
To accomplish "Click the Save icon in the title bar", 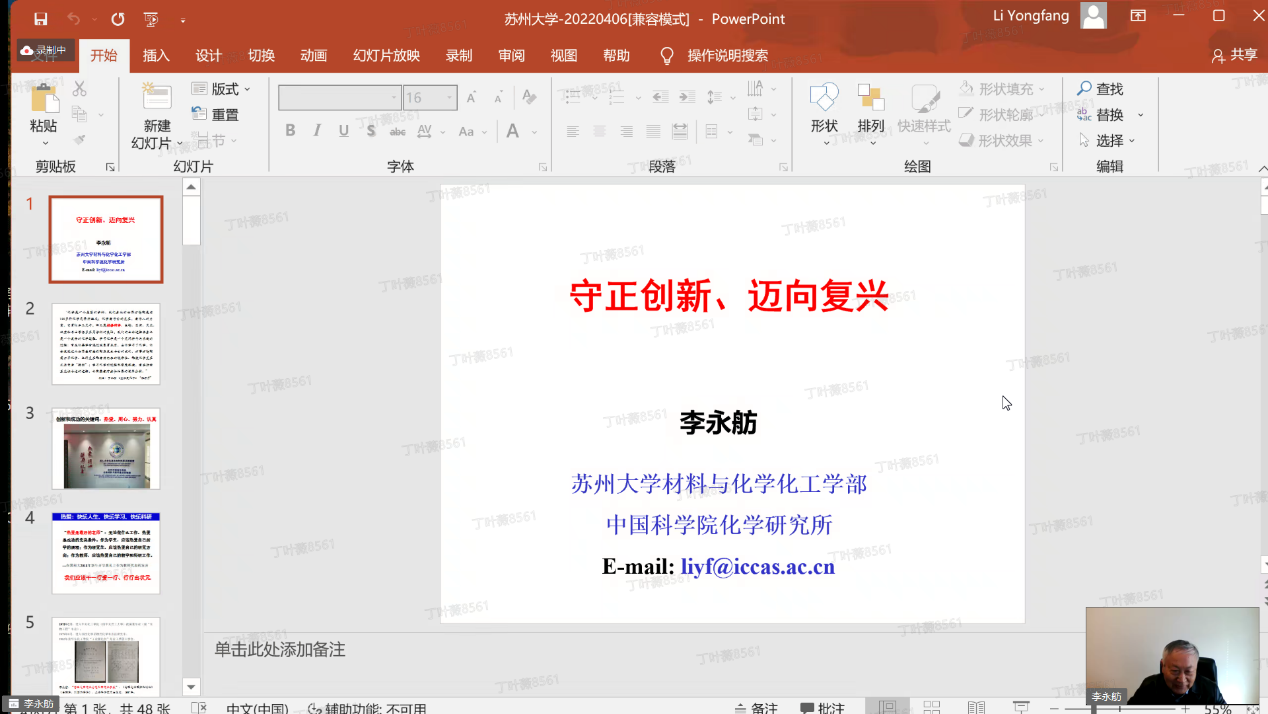I will pyautogui.click(x=41, y=19).
